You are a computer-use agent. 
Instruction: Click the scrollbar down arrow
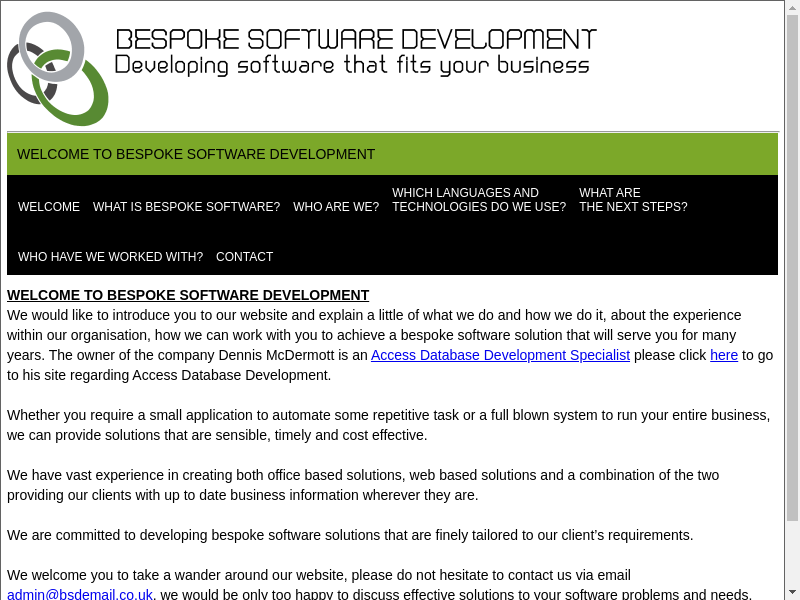tap(792, 592)
